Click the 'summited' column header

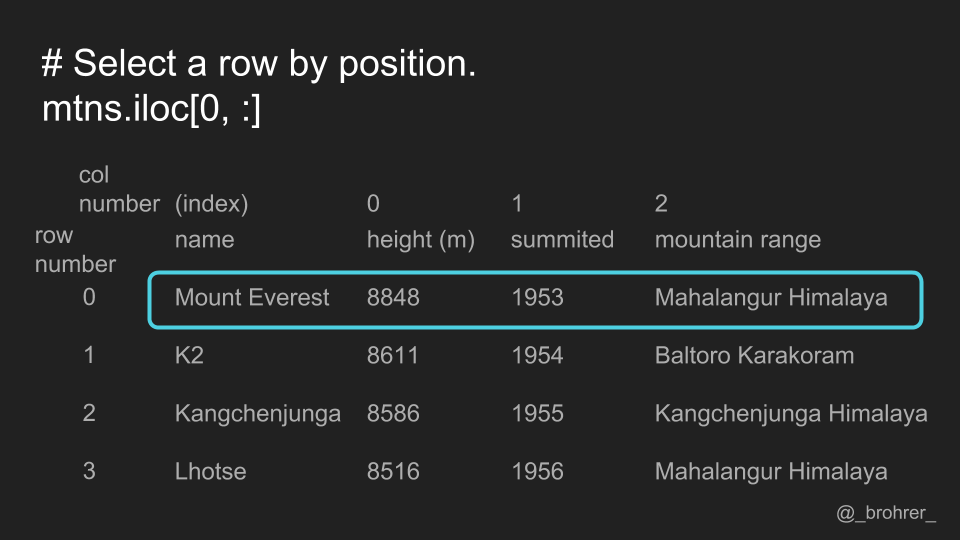click(x=562, y=239)
